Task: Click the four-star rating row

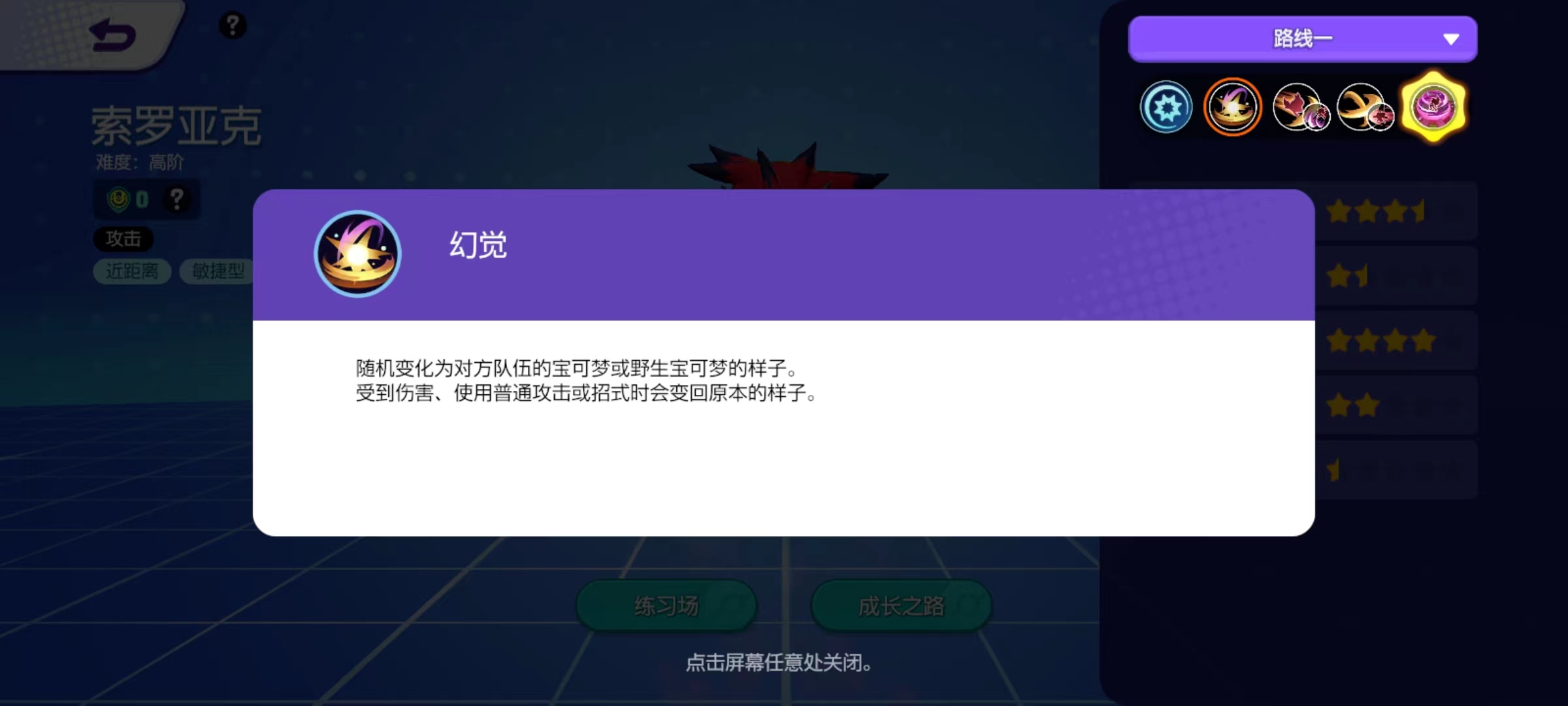Action: coord(1396,341)
